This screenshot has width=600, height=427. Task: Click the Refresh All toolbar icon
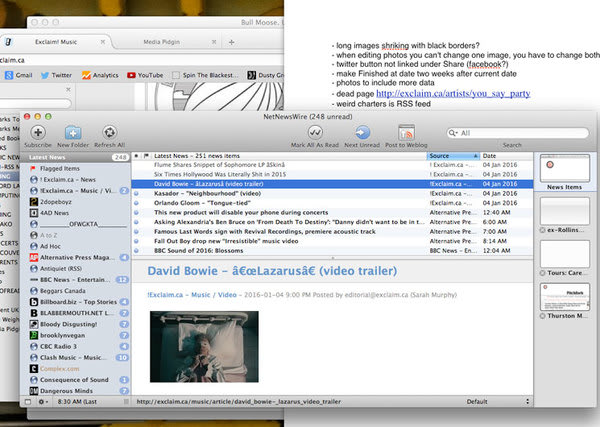[109, 132]
